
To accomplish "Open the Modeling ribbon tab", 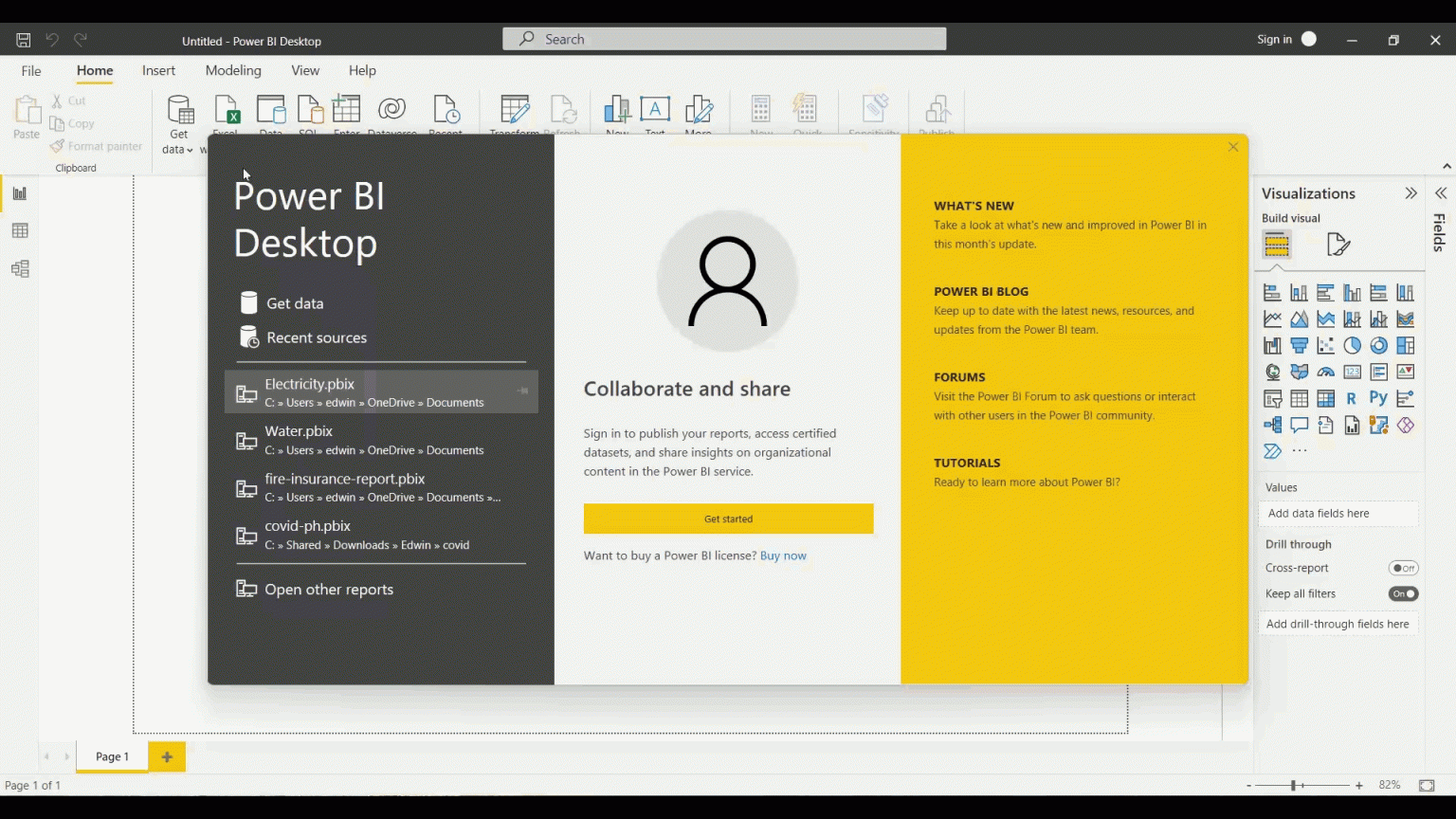I will tap(233, 71).
